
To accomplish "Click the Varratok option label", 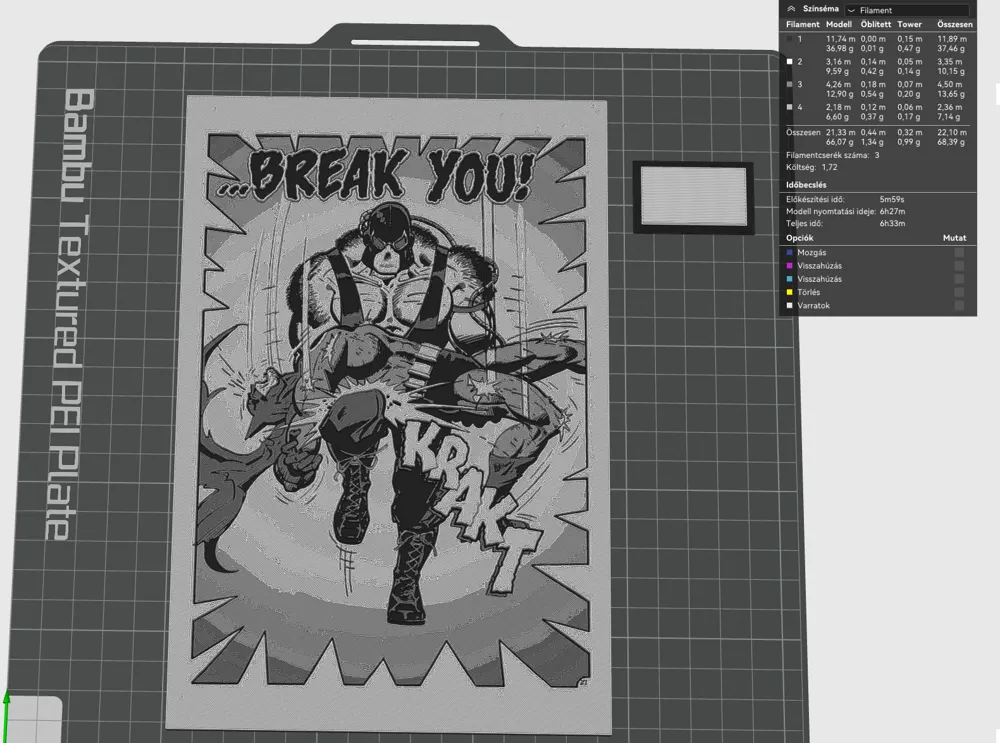I will coord(813,306).
